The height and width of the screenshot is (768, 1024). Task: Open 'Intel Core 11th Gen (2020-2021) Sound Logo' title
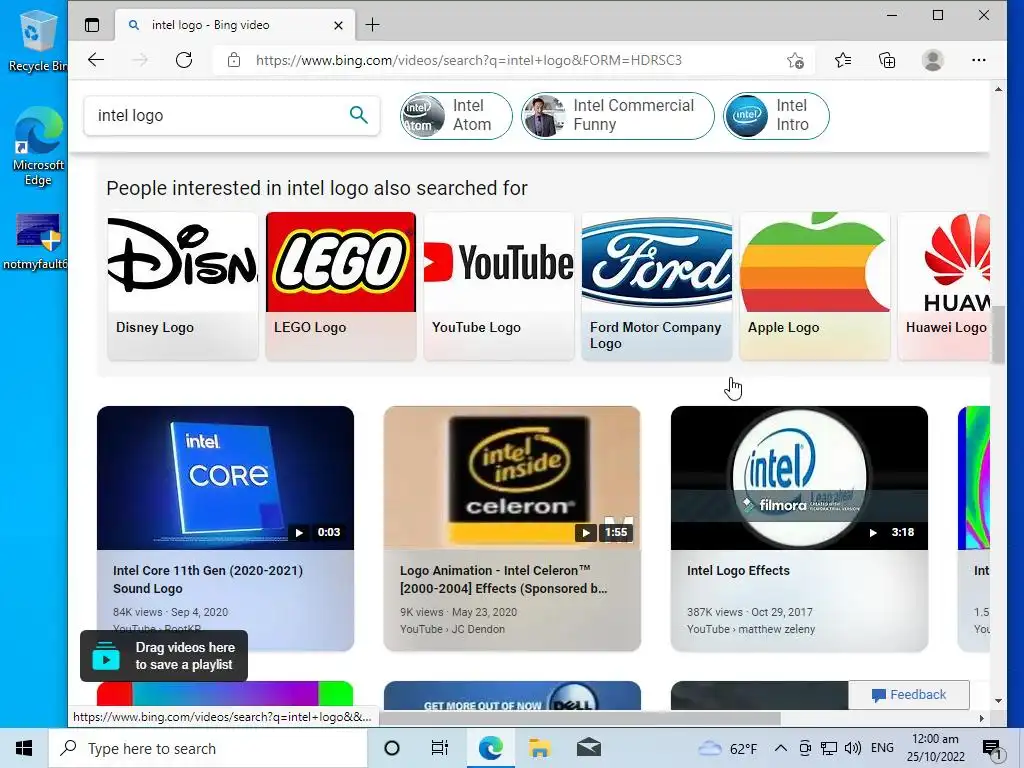[208, 579]
